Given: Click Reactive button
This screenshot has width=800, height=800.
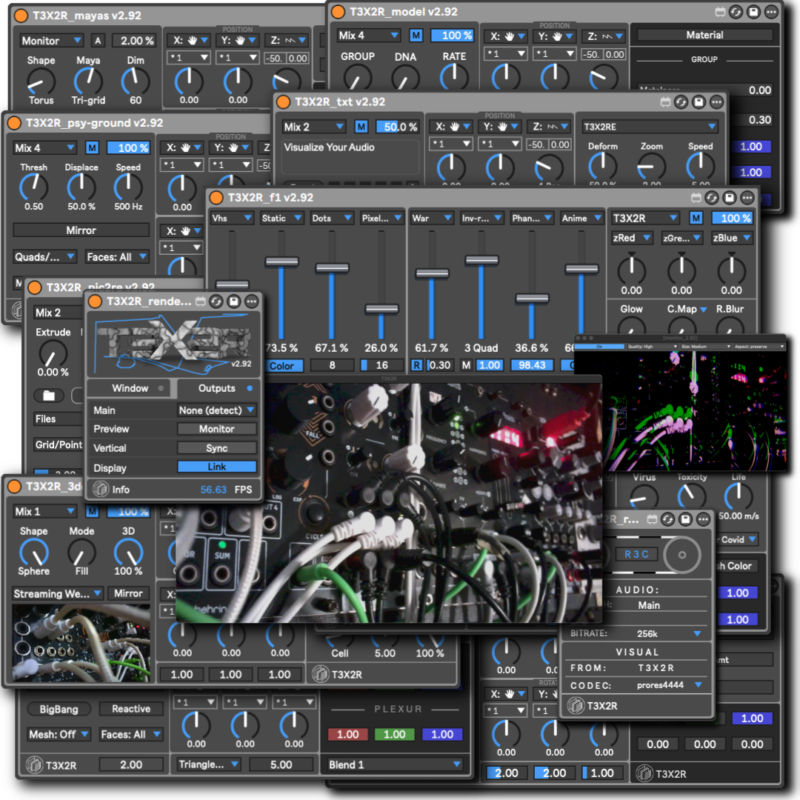Looking at the screenshot, I should tap(131, 709).
